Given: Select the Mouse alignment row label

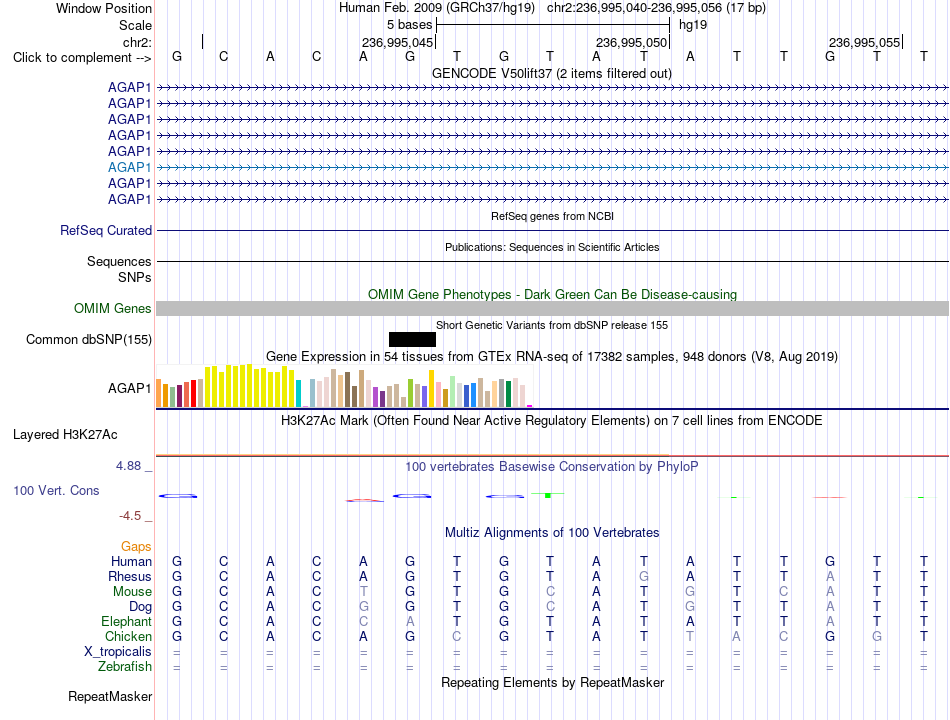Looking at the screenshot, I should point(132,592).
